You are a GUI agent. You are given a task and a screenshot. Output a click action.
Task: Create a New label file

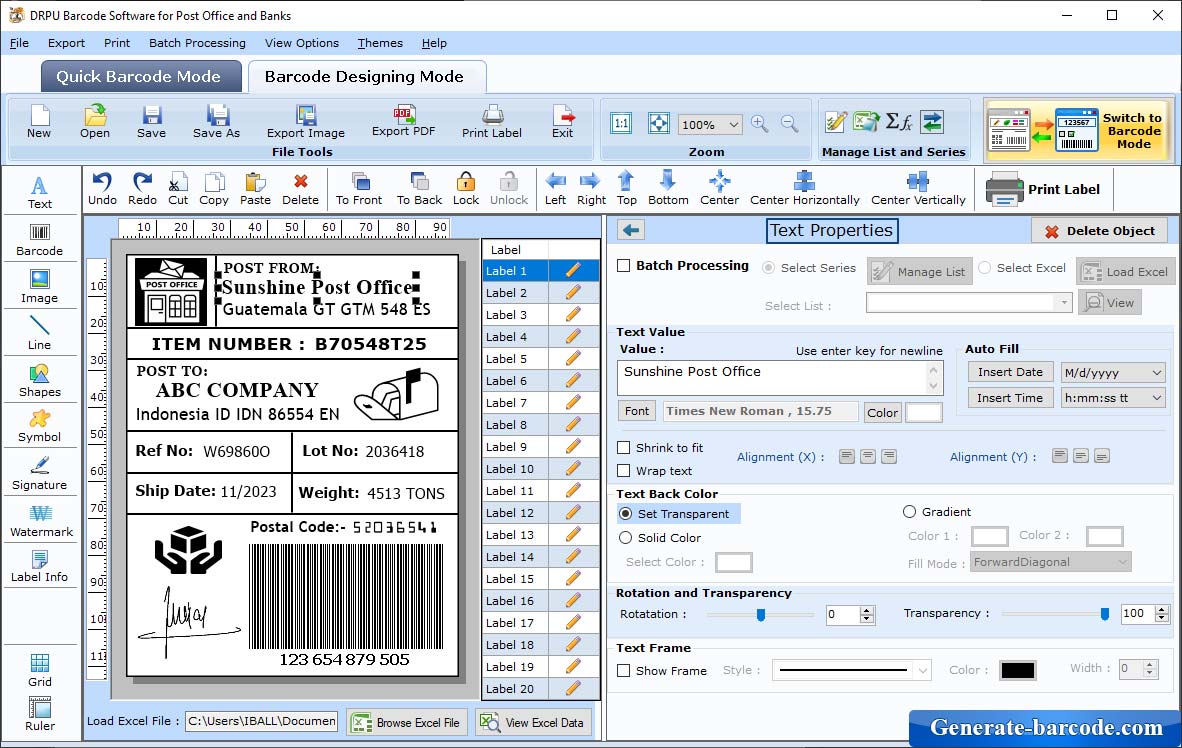pos(39,122)
